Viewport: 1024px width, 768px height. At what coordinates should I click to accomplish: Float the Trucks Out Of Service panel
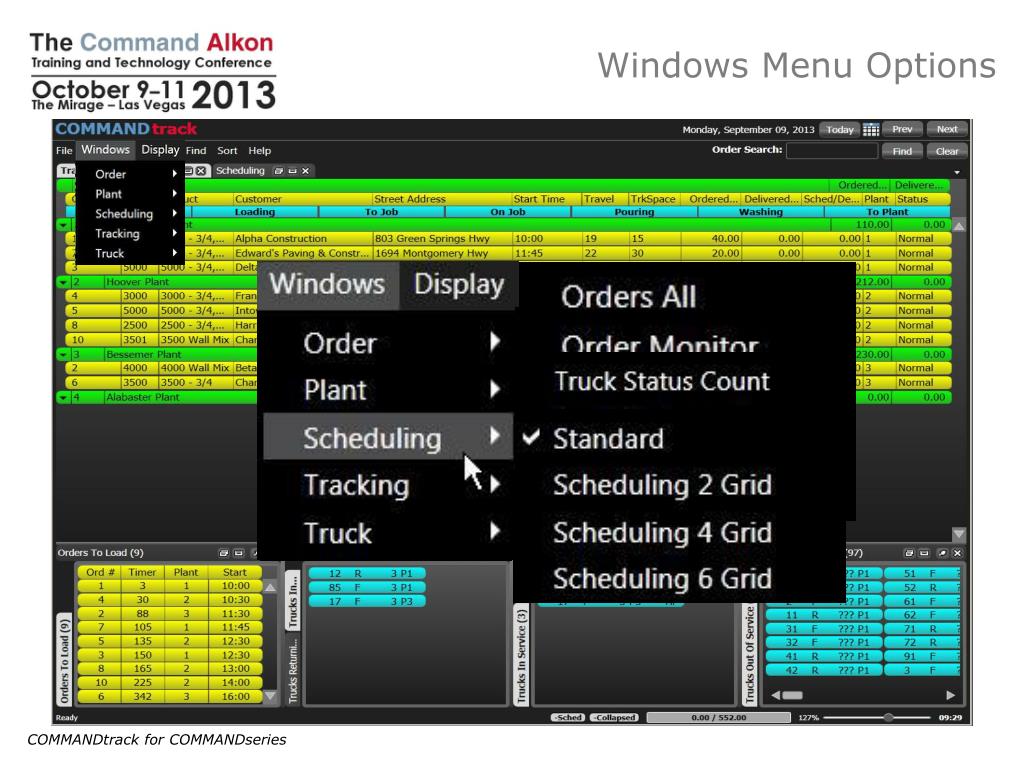click(909, 553)
